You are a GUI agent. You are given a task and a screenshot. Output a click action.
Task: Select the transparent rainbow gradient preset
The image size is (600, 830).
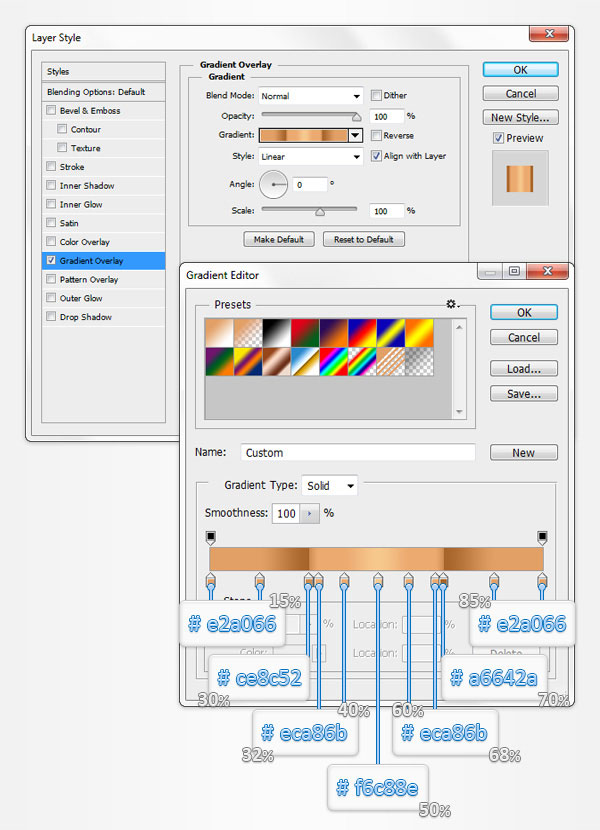[x=362, y=362]
